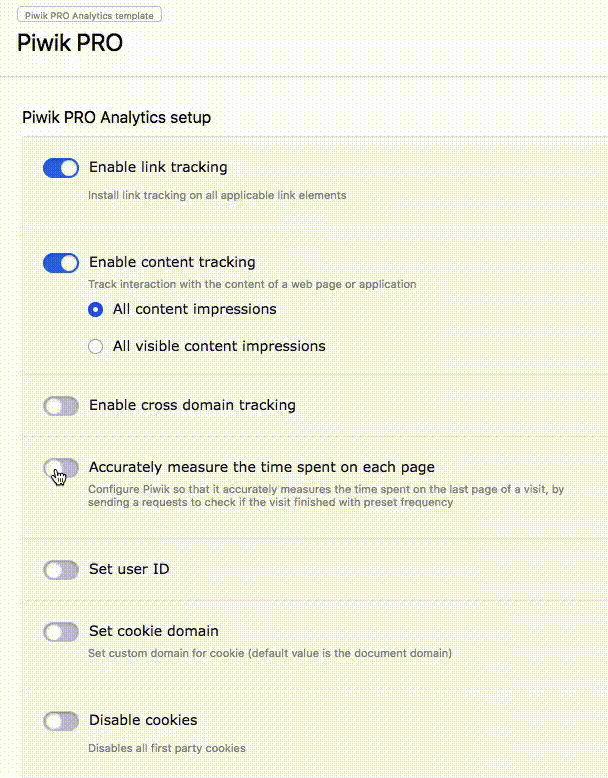
Task: Click the Enable content tracking label
Action: point(172,262)
